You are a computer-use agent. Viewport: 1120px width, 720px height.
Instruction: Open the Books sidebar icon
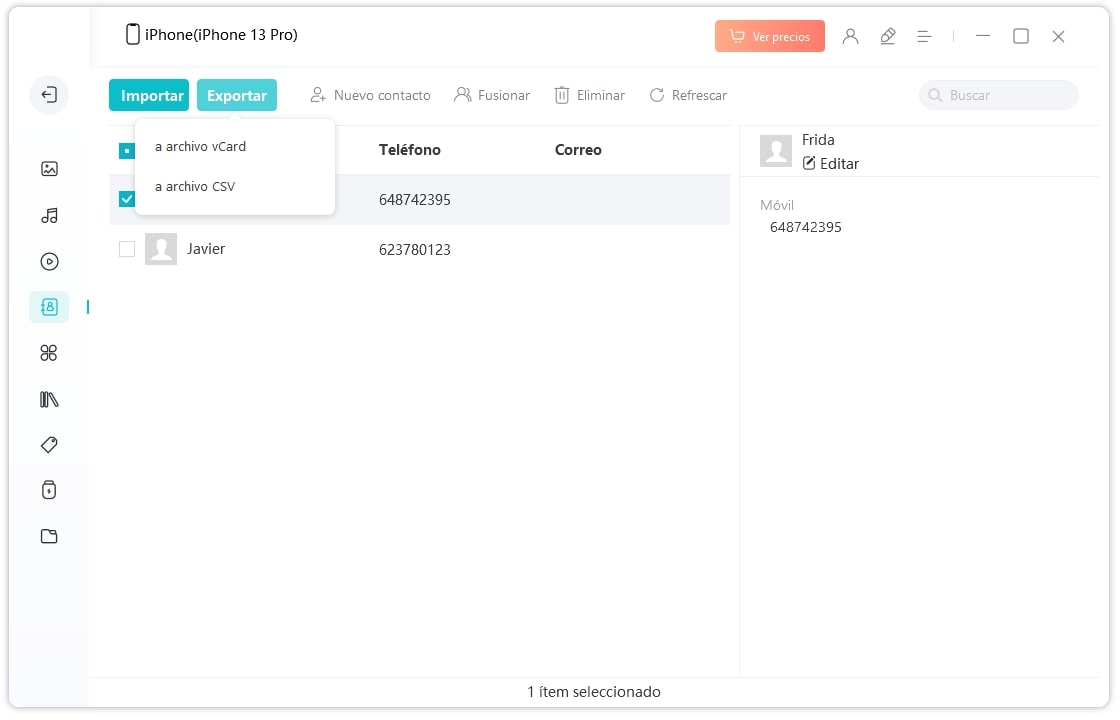[49, 400]
